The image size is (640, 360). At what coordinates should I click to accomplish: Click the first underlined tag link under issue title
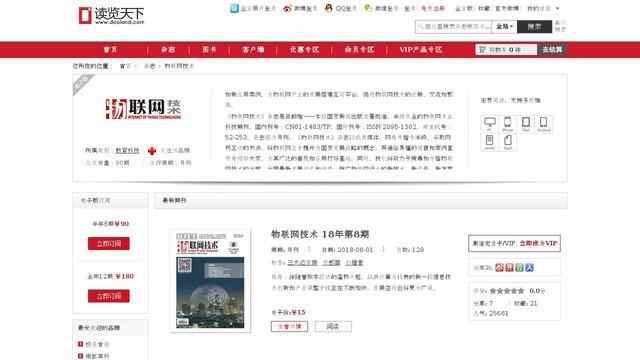point(302,262)
